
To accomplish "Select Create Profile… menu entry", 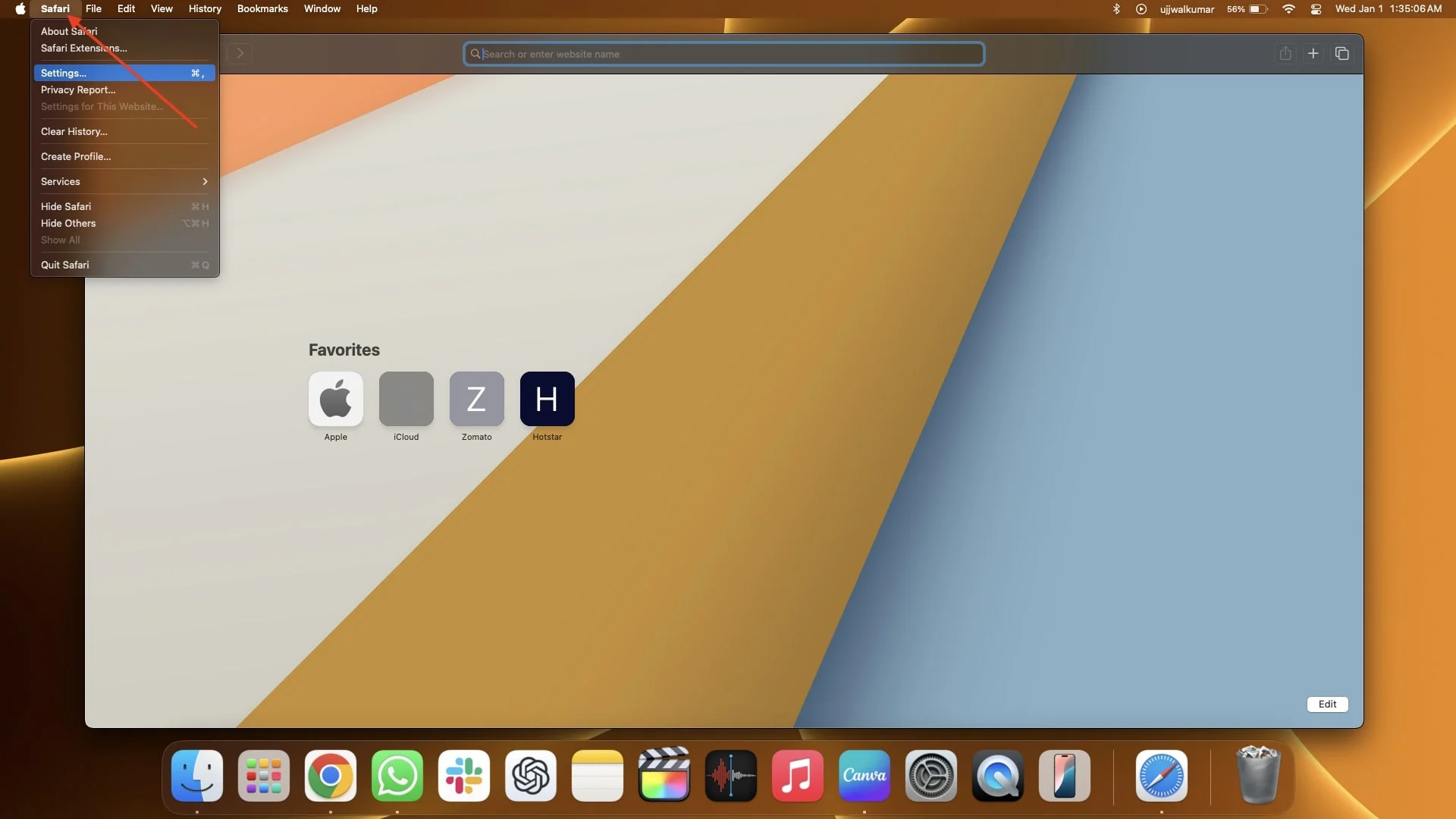I will point(124,157).
